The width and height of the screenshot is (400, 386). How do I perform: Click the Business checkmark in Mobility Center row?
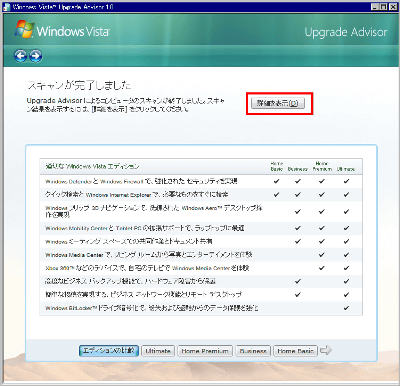[298, 228]
